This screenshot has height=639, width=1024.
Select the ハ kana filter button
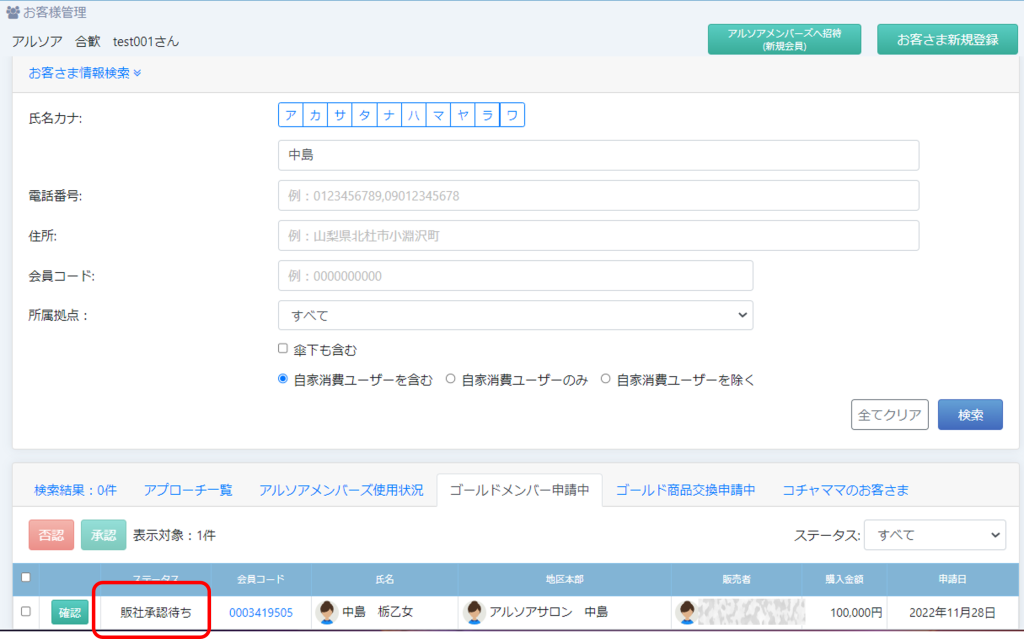pyautogui.click(x=414, y=115)
